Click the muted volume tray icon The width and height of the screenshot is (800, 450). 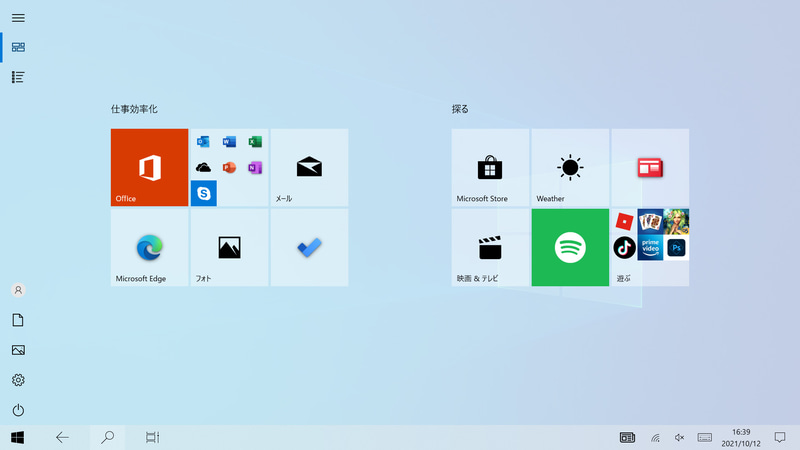679,437
